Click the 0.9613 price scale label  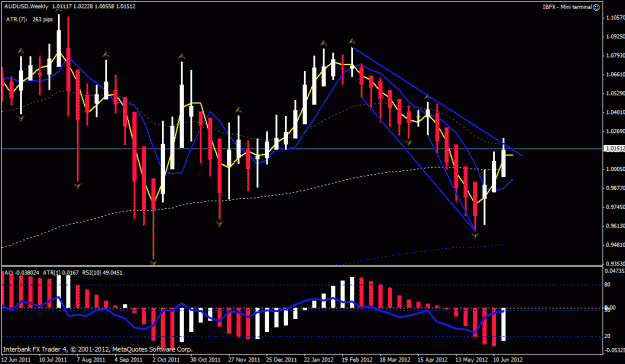pyautogui.click(x=614, y=226)
